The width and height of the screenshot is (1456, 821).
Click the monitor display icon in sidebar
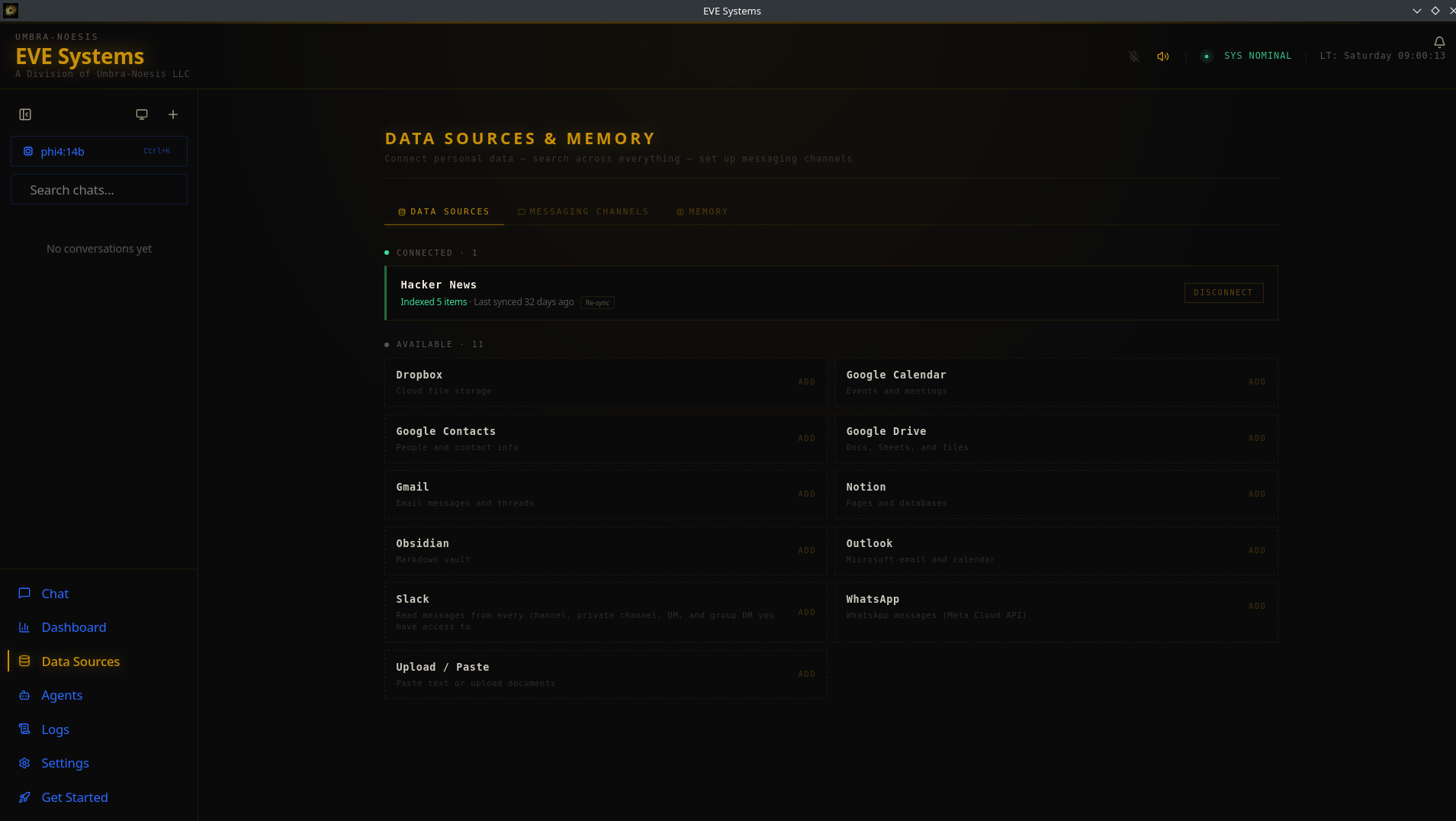[x=142, y=114]
